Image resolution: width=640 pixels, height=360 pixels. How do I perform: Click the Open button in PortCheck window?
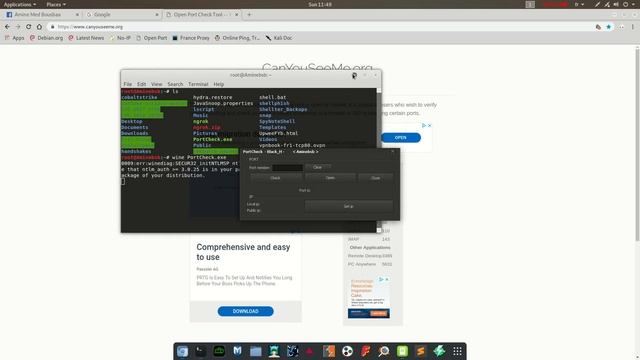coord(330,178)
